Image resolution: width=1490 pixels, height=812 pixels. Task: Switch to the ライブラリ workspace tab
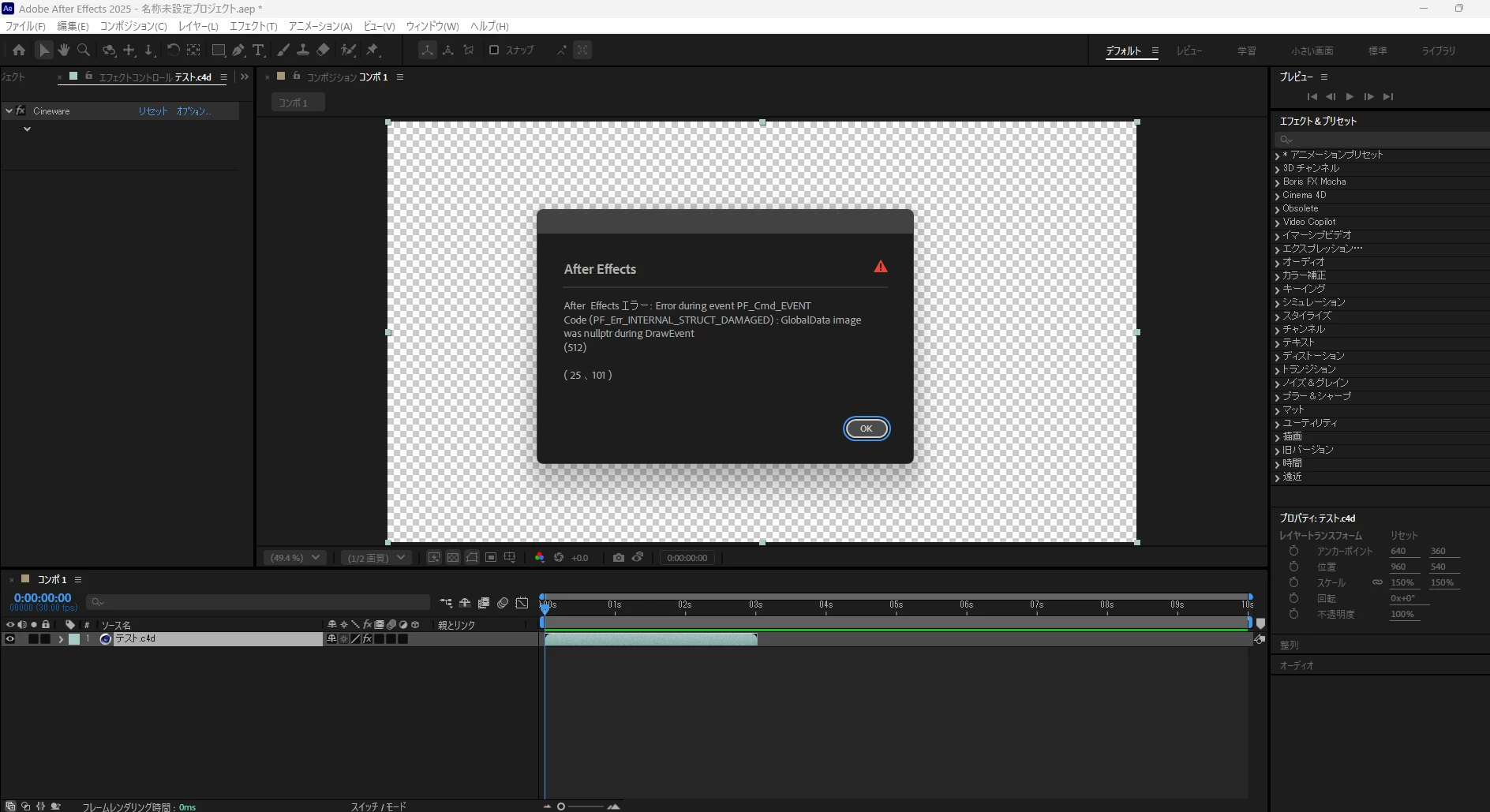point(1439,51)
